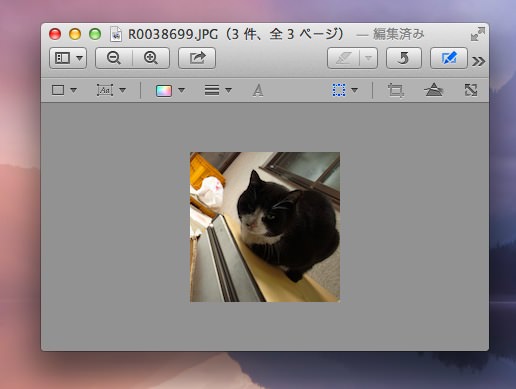This screenshot has width=516, height=389.
Task: Open the Share button
Action: (x=197, y=58)
